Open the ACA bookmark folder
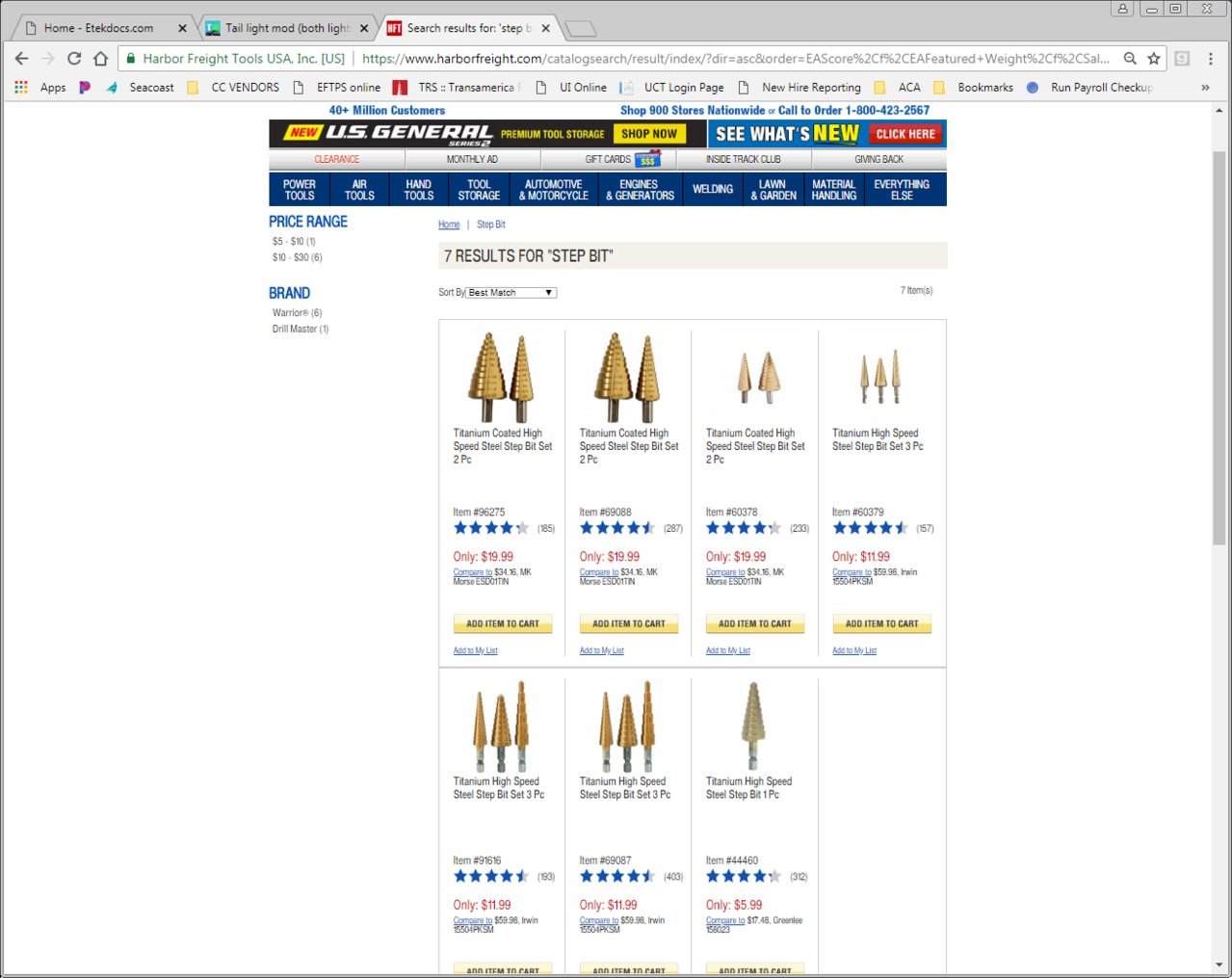1232x978 pixels. pos(898,87)
